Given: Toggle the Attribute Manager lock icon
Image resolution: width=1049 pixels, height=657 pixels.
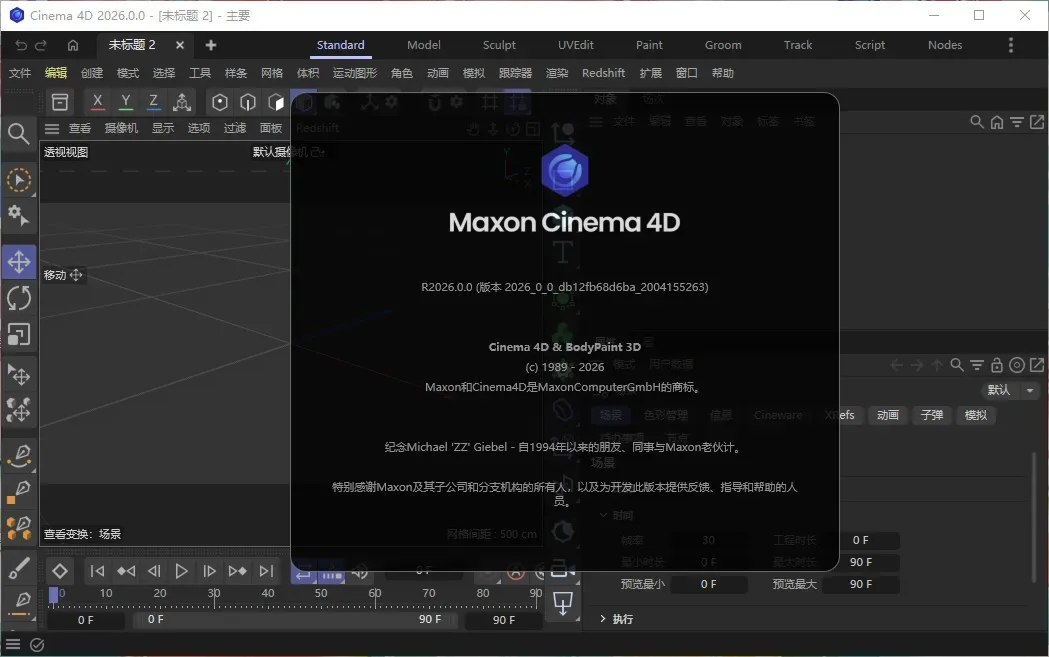Looking at the screenshot, I should click(997, 365).
